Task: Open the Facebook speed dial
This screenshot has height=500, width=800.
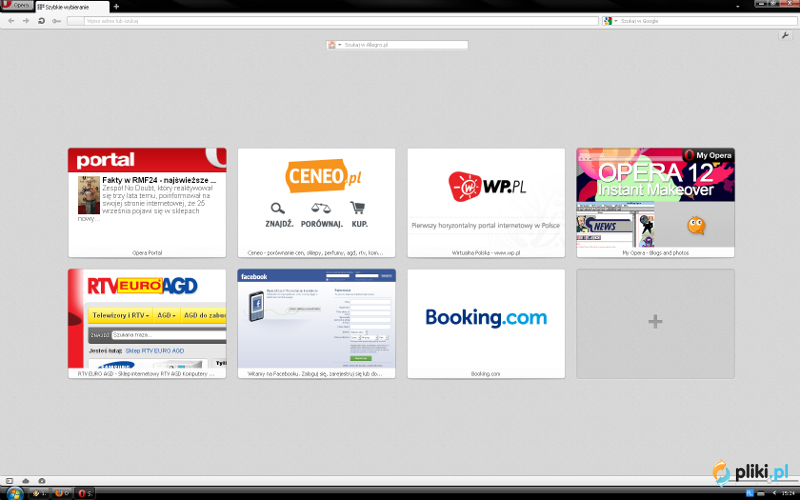Action: click(316, 323)
